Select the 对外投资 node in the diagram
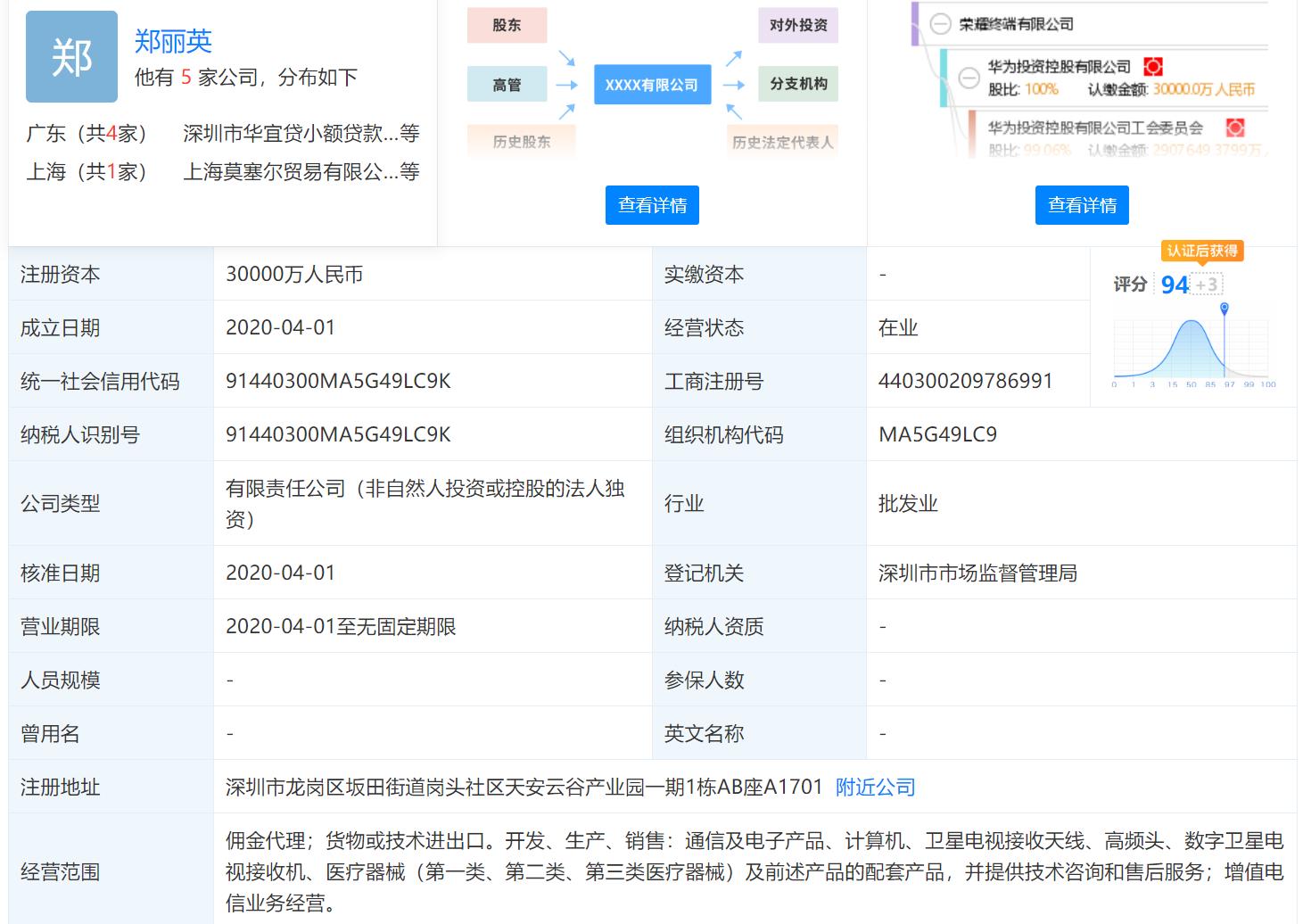Viewport: 1303px width, 924px height. tap(798, 25)
